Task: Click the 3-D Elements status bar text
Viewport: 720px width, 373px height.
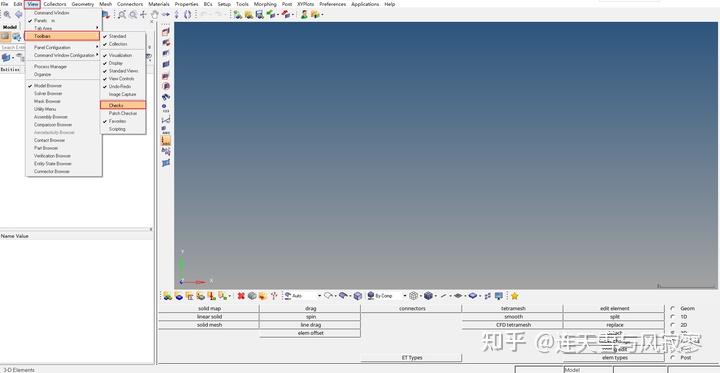Action: [19, 370]
